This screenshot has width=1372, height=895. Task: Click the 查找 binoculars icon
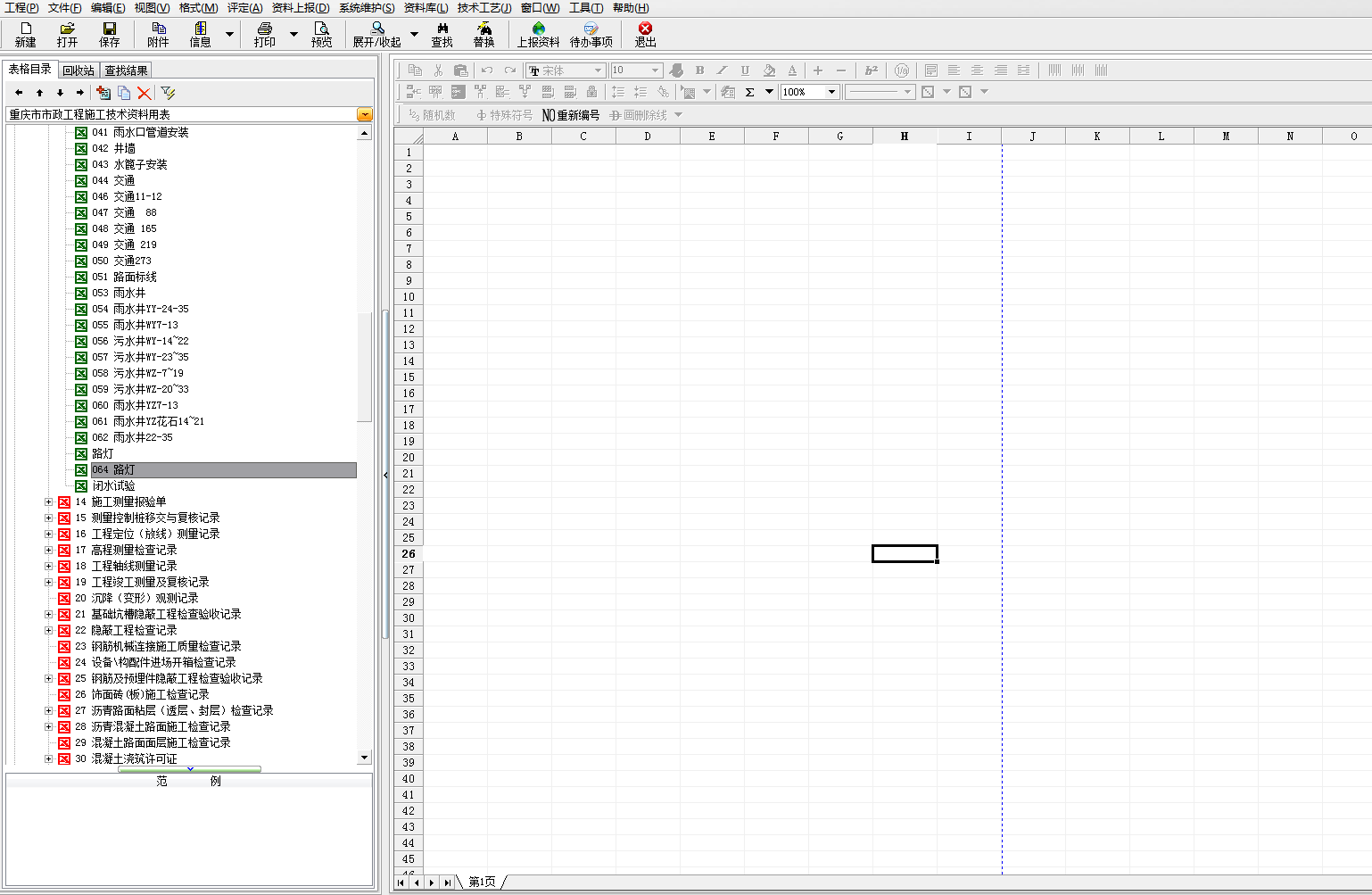pos(442,34)
